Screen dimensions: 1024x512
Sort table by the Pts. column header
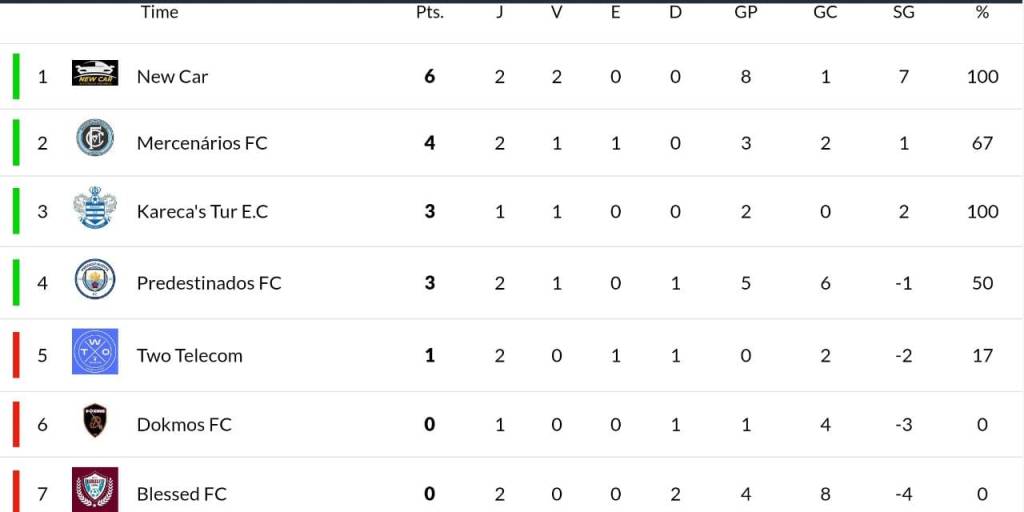pyautogui.click(x=430, y=12)
